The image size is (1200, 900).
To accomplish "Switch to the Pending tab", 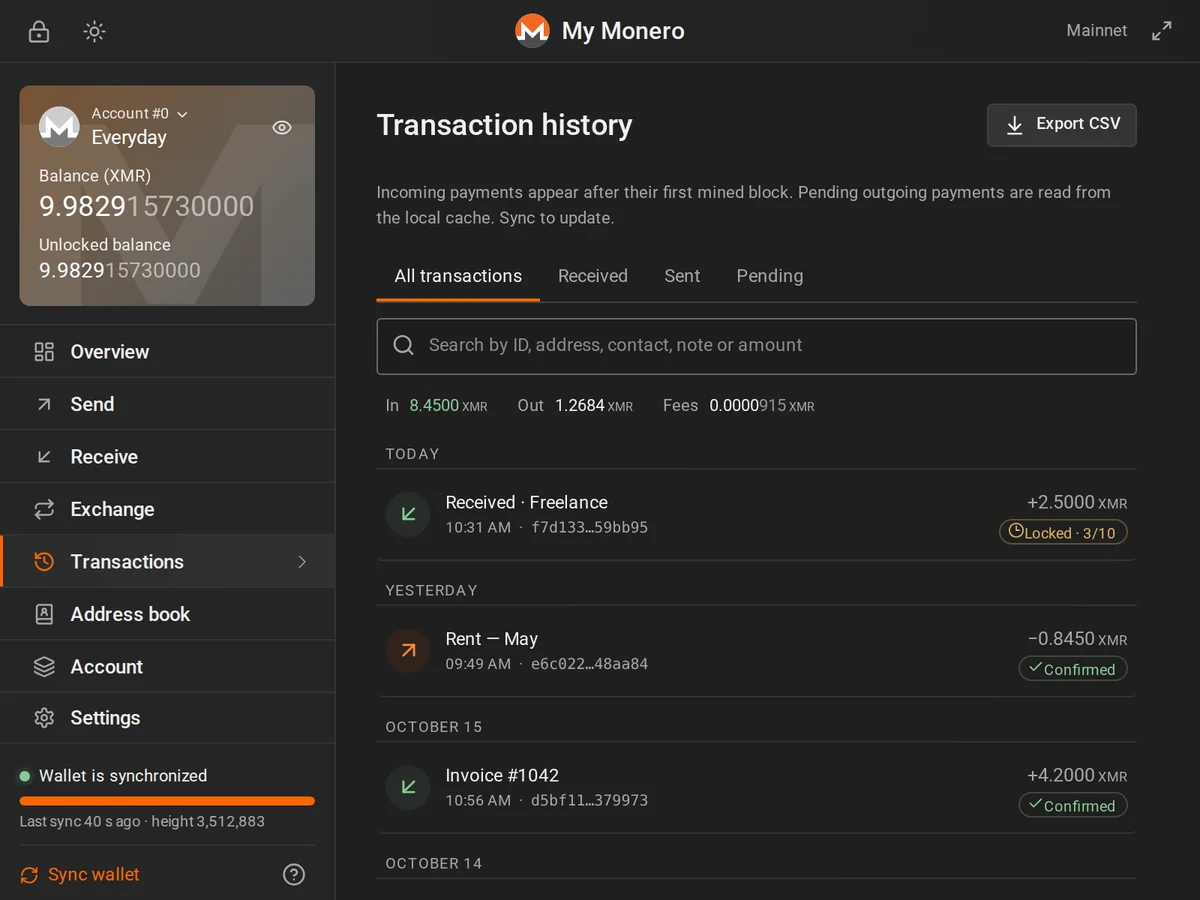I will pos(770,276).
